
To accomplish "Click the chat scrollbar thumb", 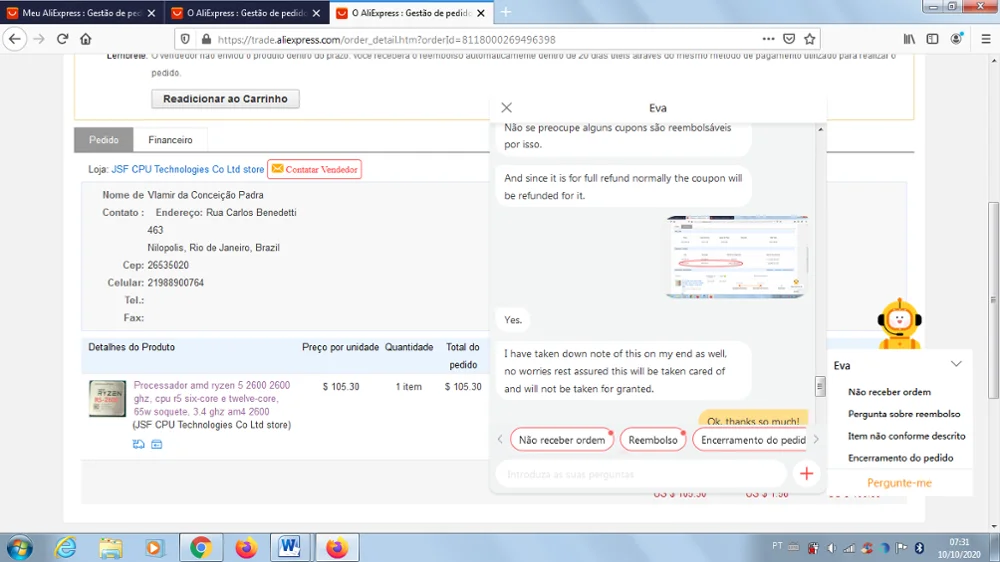I will pyautogui.click(x=820, y=386).
